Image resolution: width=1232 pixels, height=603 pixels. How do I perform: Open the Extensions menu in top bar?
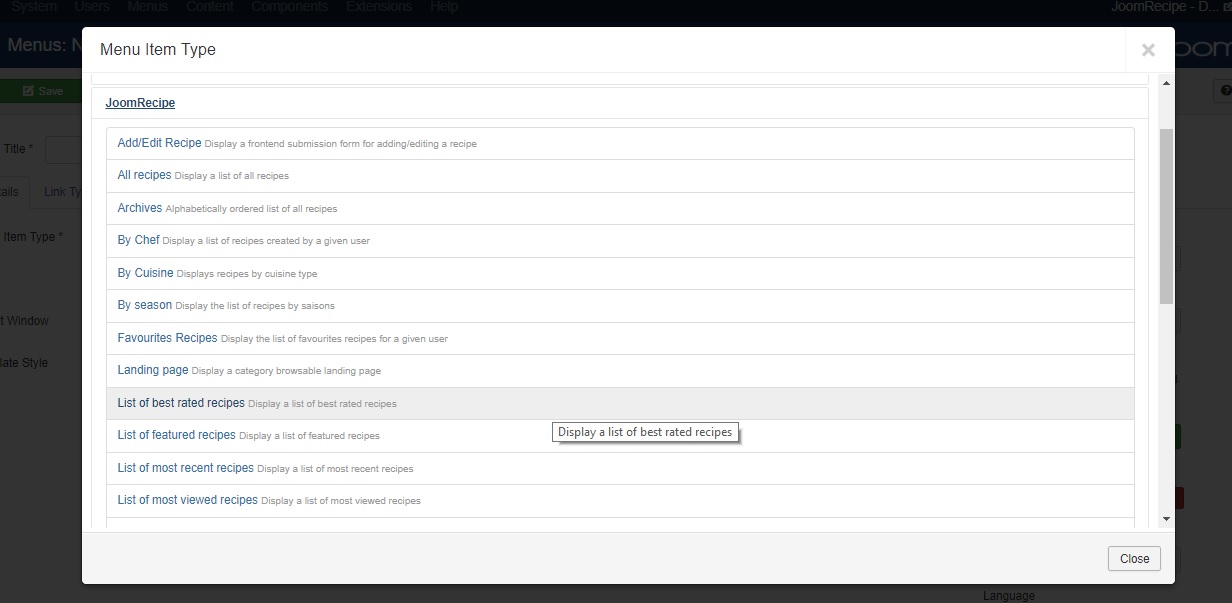pos(379,6)
